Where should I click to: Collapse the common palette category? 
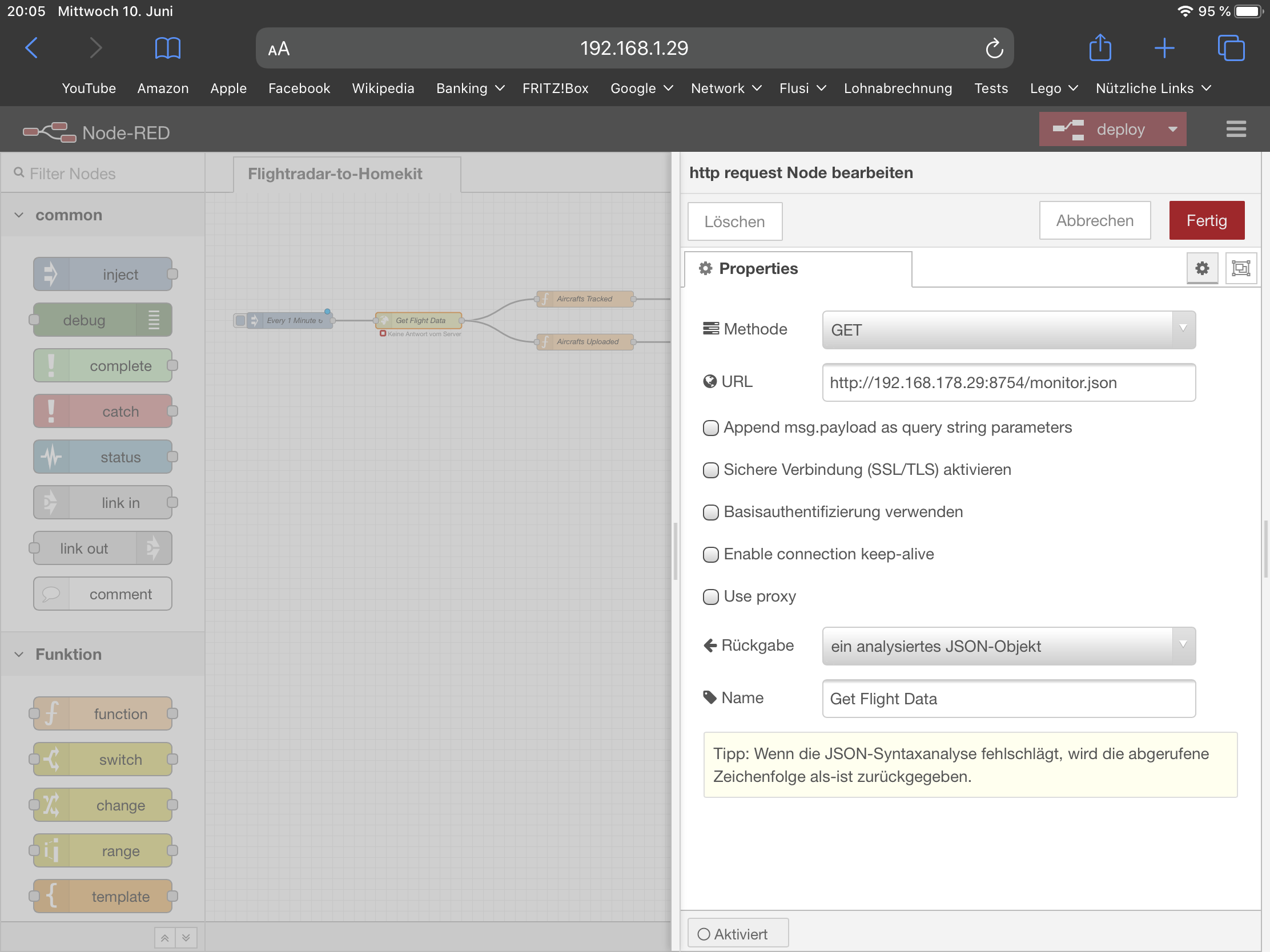click(19, 215)
